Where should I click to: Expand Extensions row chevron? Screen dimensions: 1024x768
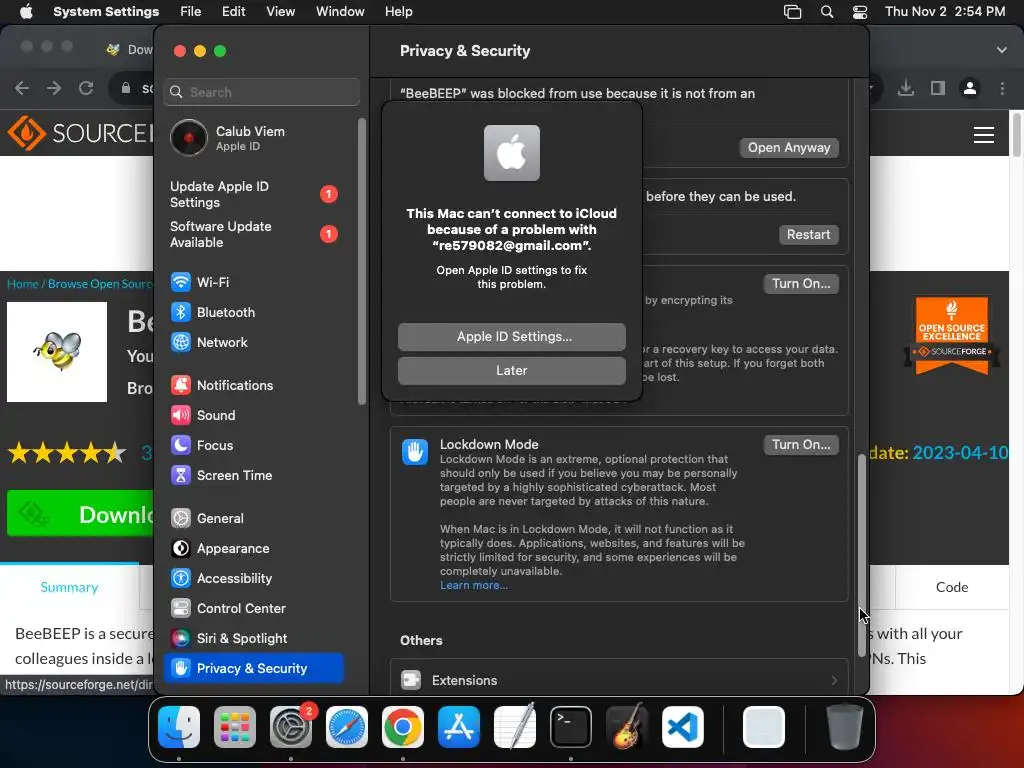coord(834,680)
